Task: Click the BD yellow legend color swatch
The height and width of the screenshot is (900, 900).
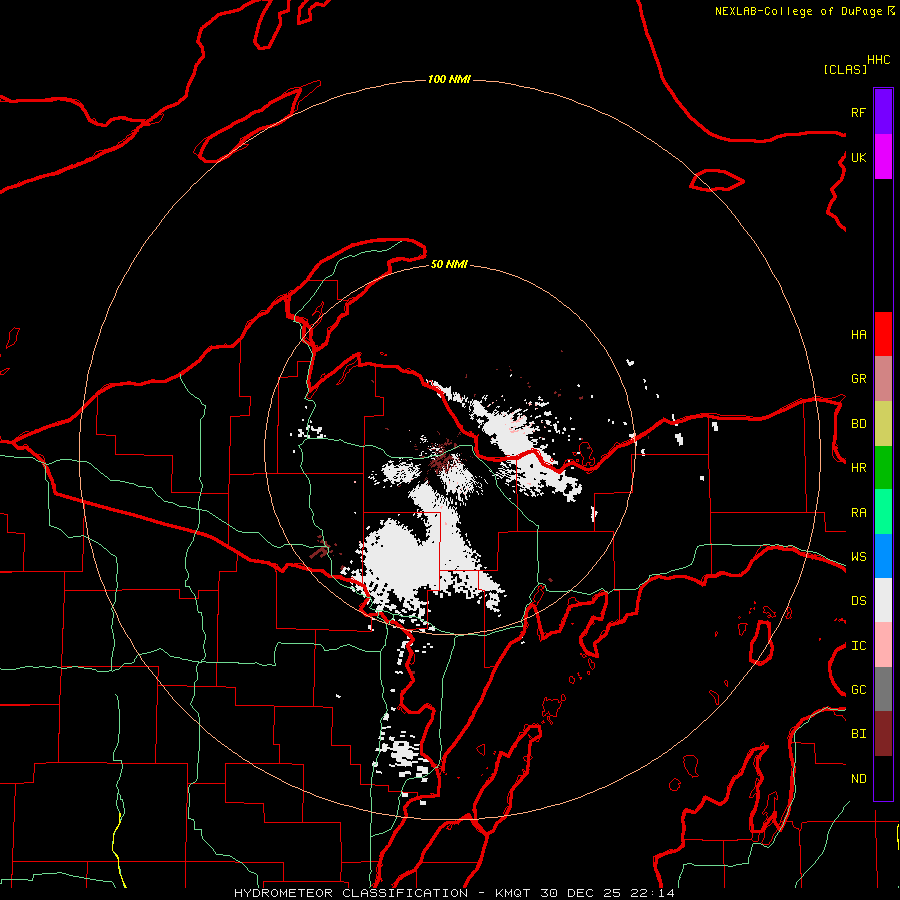Action: (x=883, y=424)
